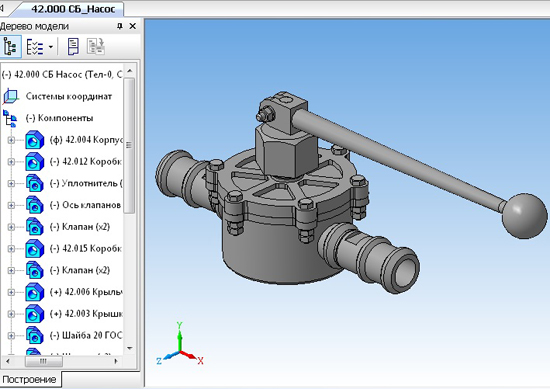Select the 42.003 Крышка tree item
The width and height of the screenshot is (550, 389).
[86, 314]
